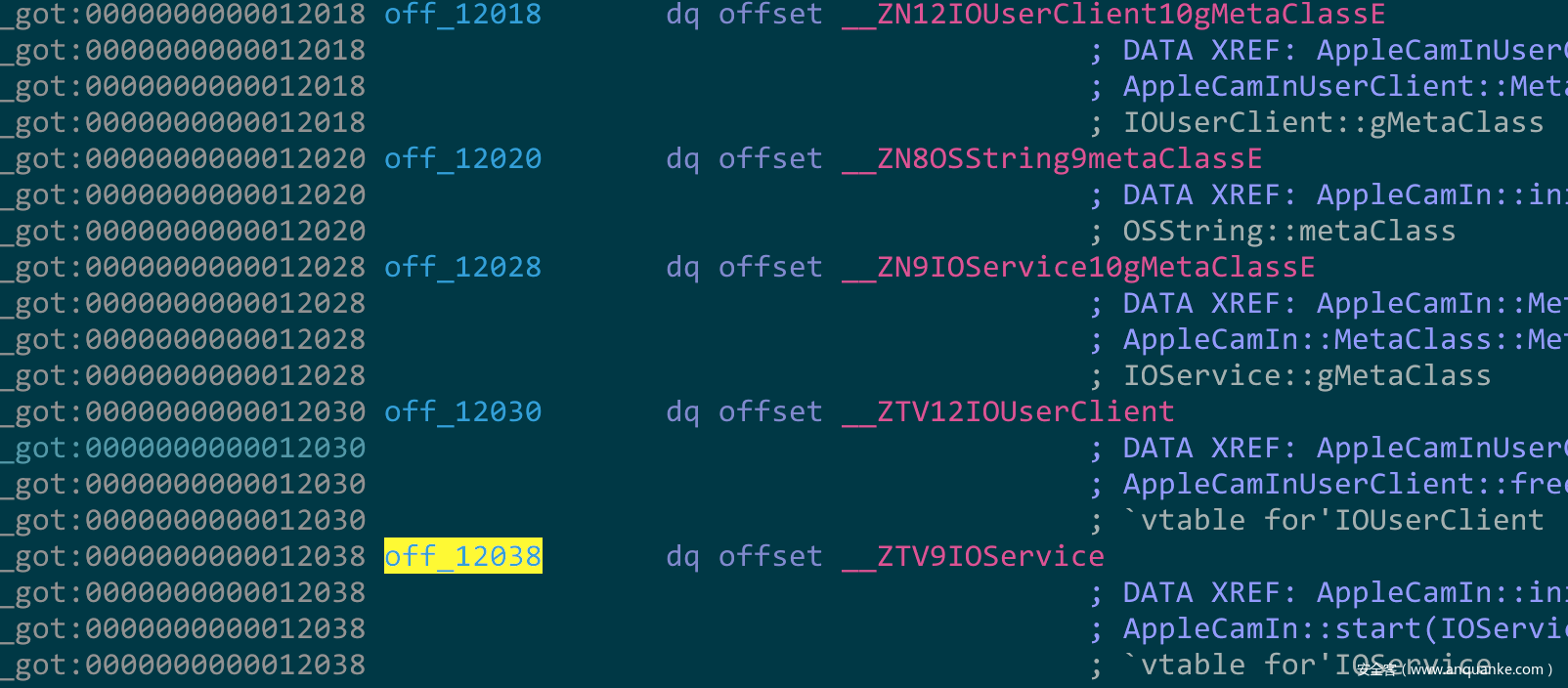Viewport: 1568px width, 688px height.
Task: Click the AppleCamIn::MetaClass::Me xref line
Action: click(1345, 339)
